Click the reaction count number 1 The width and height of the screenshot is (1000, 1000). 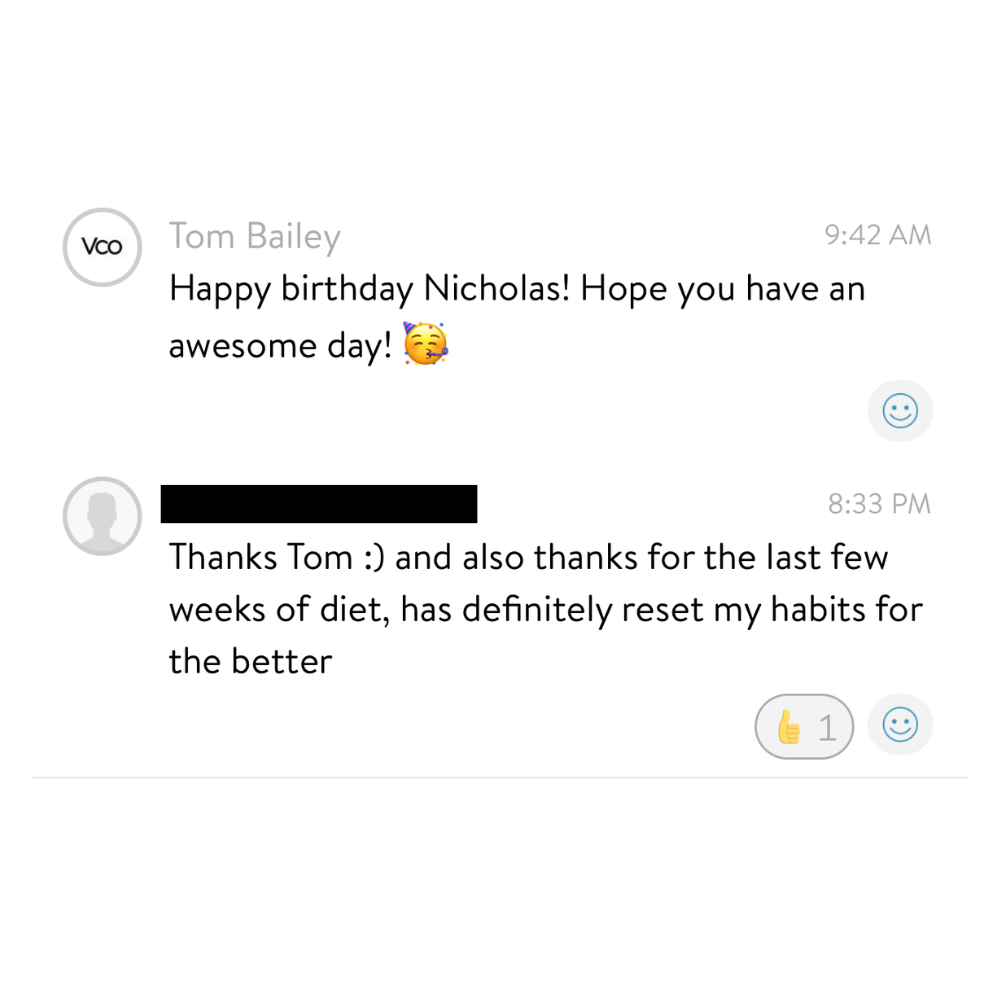pyautogui.click(x=827, y=728)
